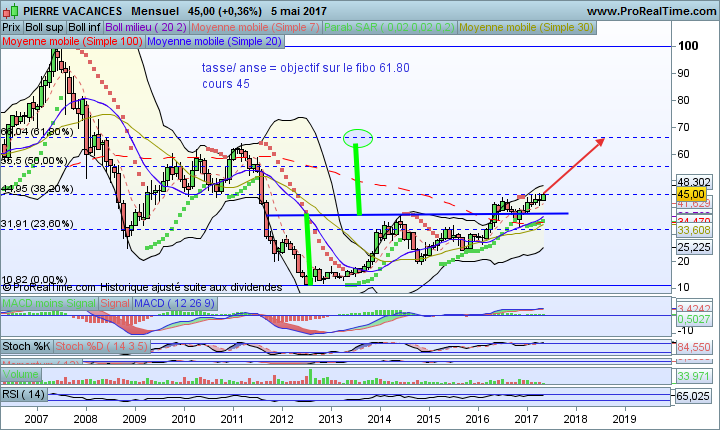Select the Boll inf indicator label
This screenshot has height=430, width=720.
84,27
